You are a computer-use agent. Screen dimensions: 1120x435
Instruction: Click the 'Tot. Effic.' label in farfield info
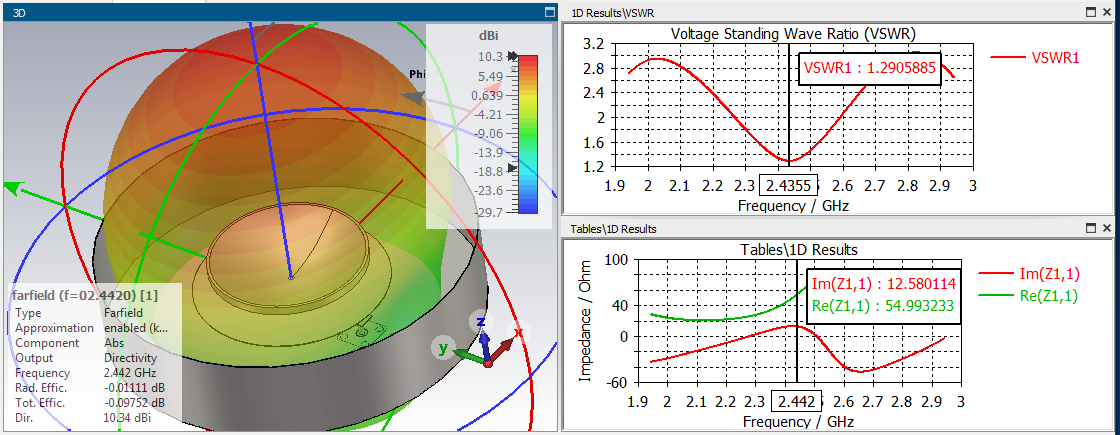click(39, 403)
